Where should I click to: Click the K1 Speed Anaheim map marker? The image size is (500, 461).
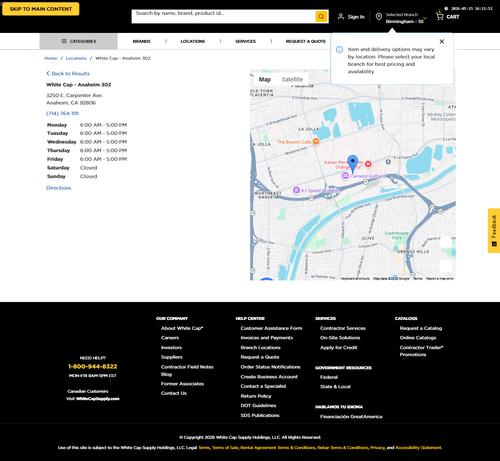(x=296, y=190)
